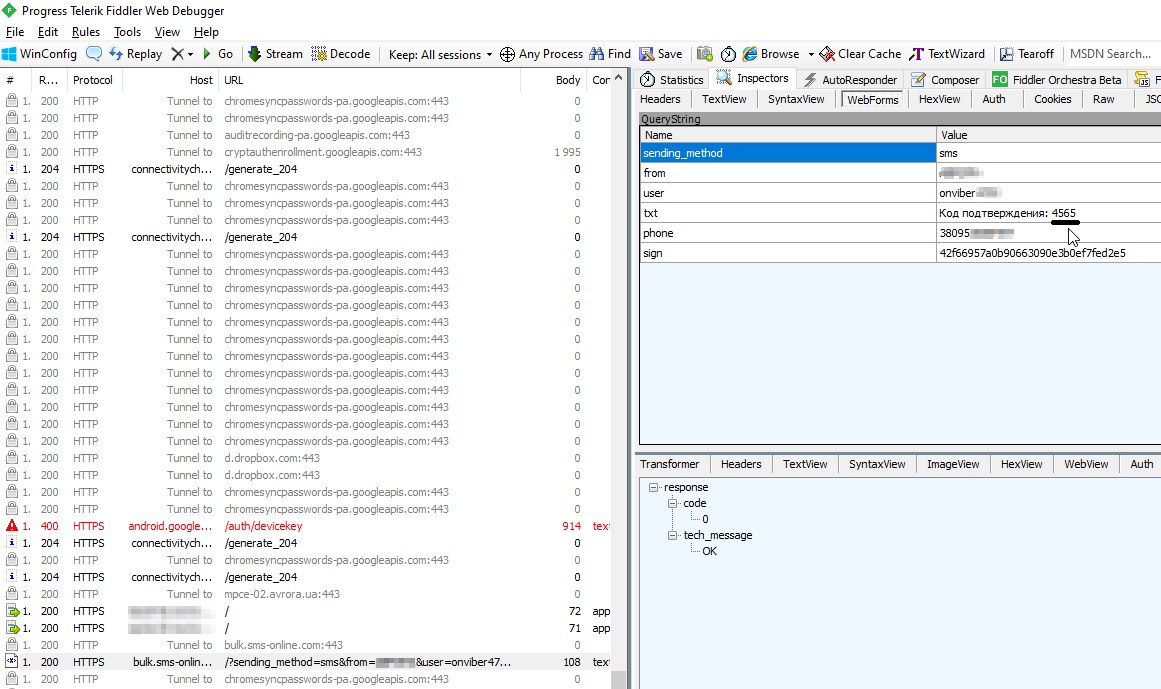Select the request Headers tab

(x=660, y=99)
